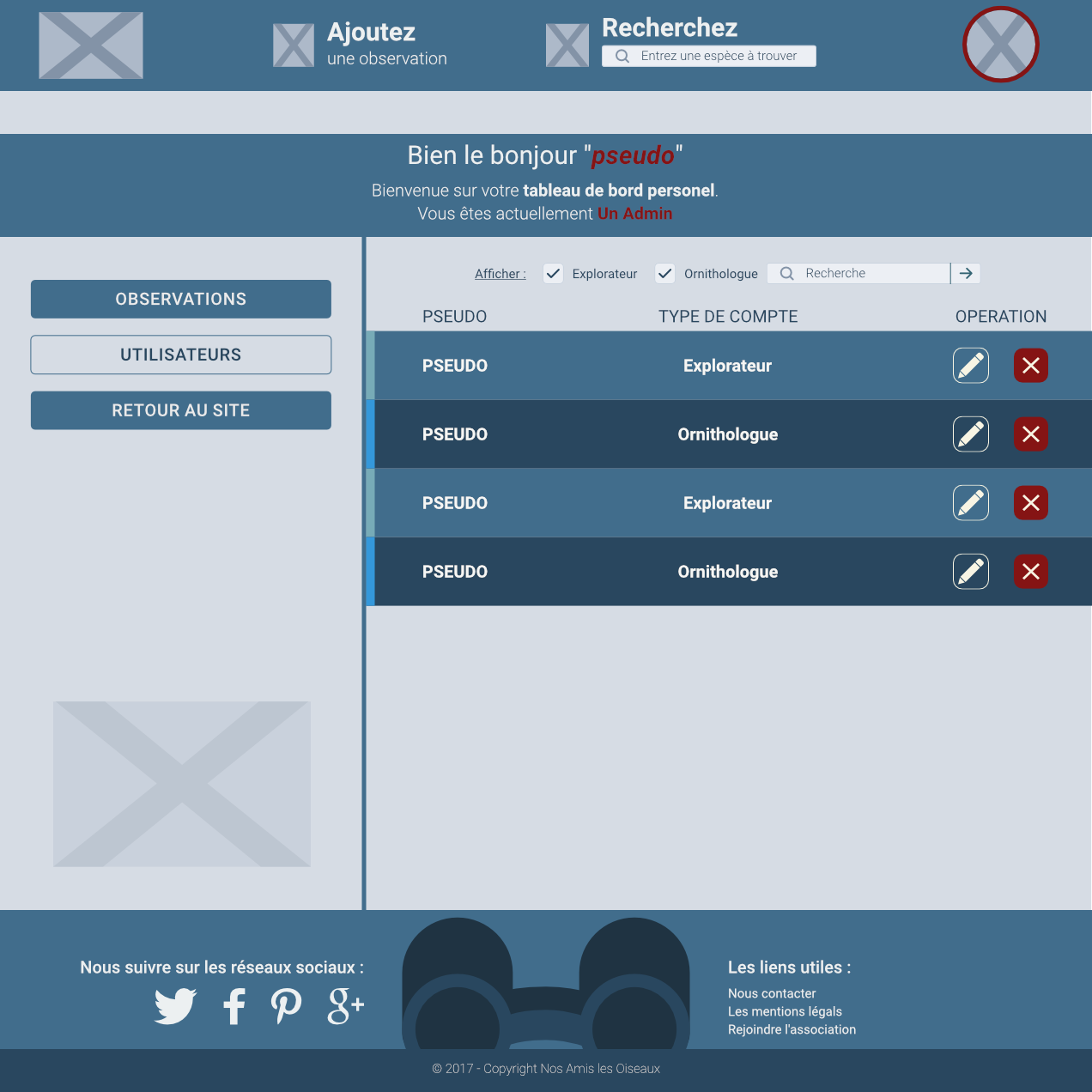Image resolution: width=1092 pixels, height=1092 pixels.
Task: Toggle the Ornithologue filter checkbox
Action: click(664, 274)
